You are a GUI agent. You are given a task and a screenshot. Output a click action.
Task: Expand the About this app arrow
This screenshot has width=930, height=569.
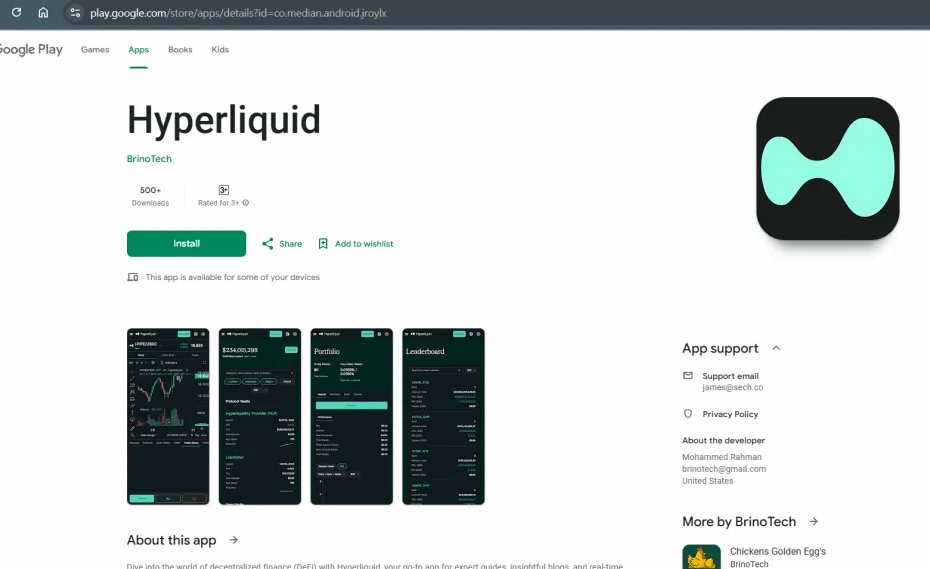tap(234, 540)
